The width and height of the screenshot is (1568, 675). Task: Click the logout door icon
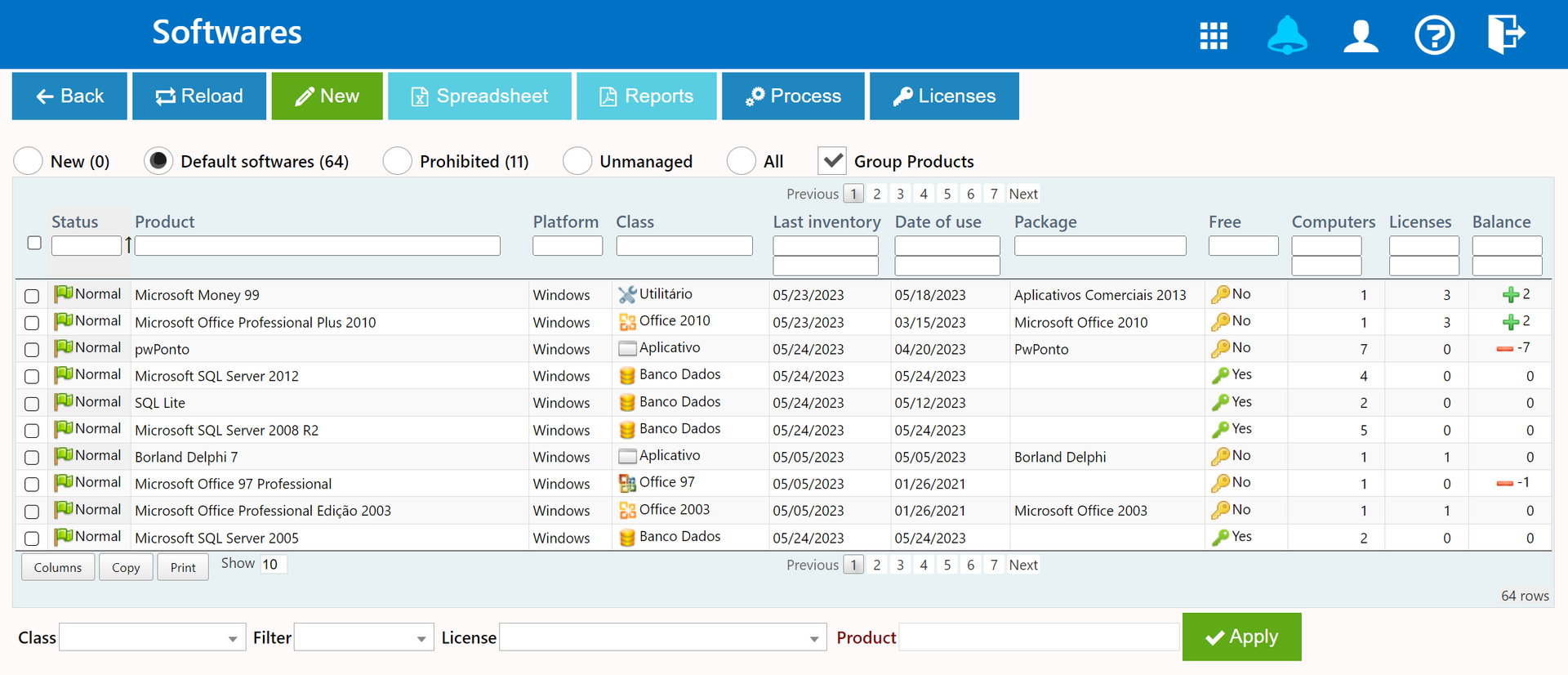click(x=1505, y=34)
